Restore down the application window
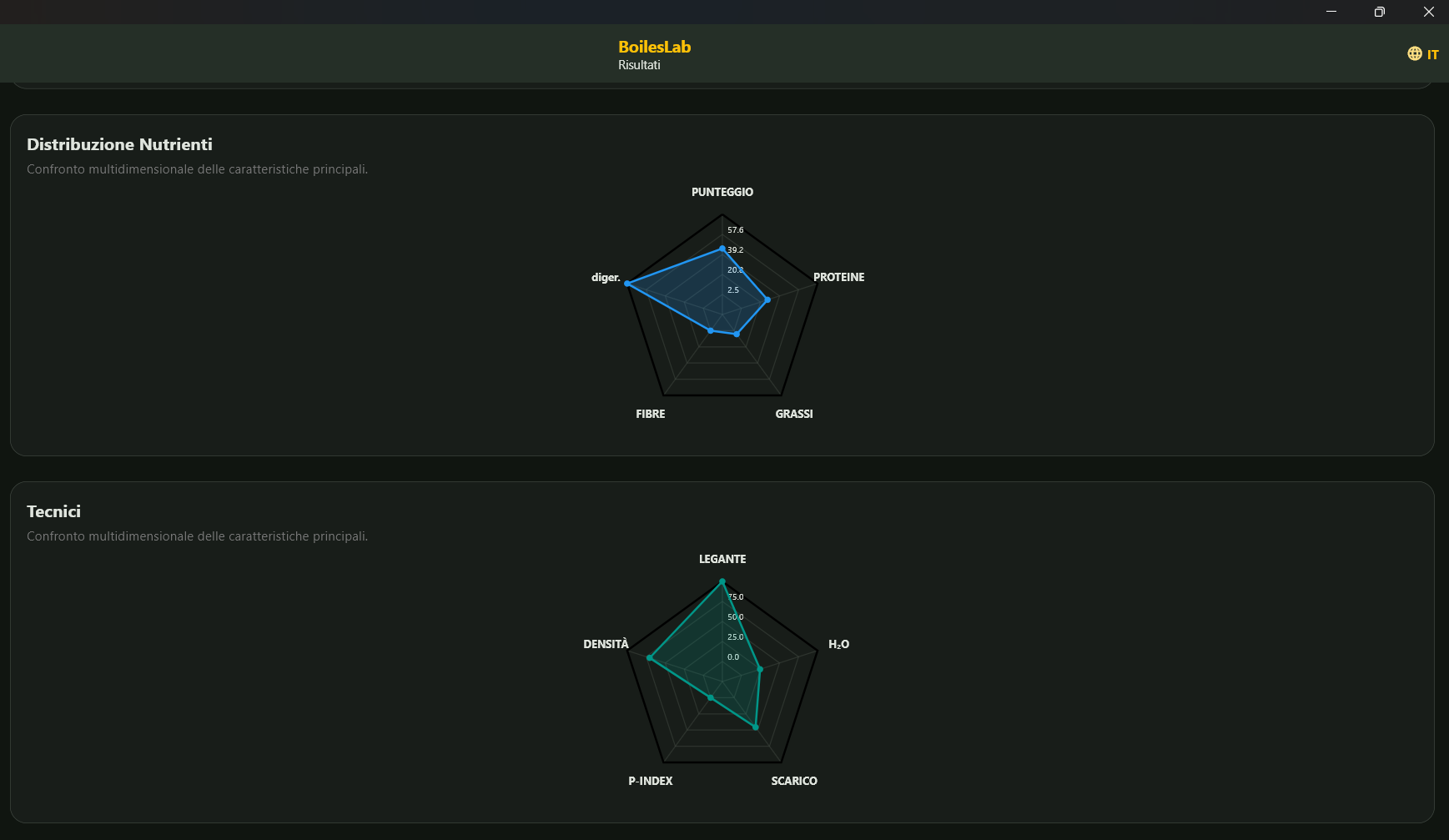This screenshot has width=1449, height=840. tap(1380, 12)
